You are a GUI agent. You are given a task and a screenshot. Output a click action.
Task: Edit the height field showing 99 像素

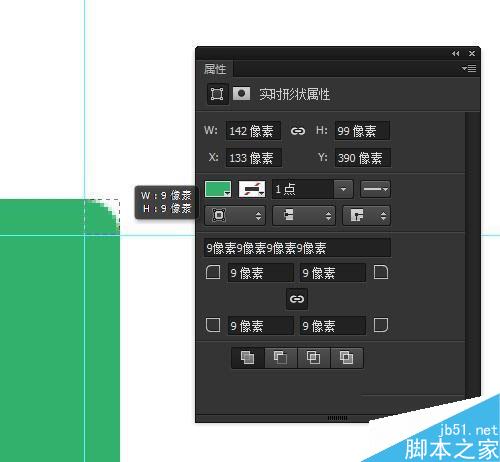coord(362,131)
